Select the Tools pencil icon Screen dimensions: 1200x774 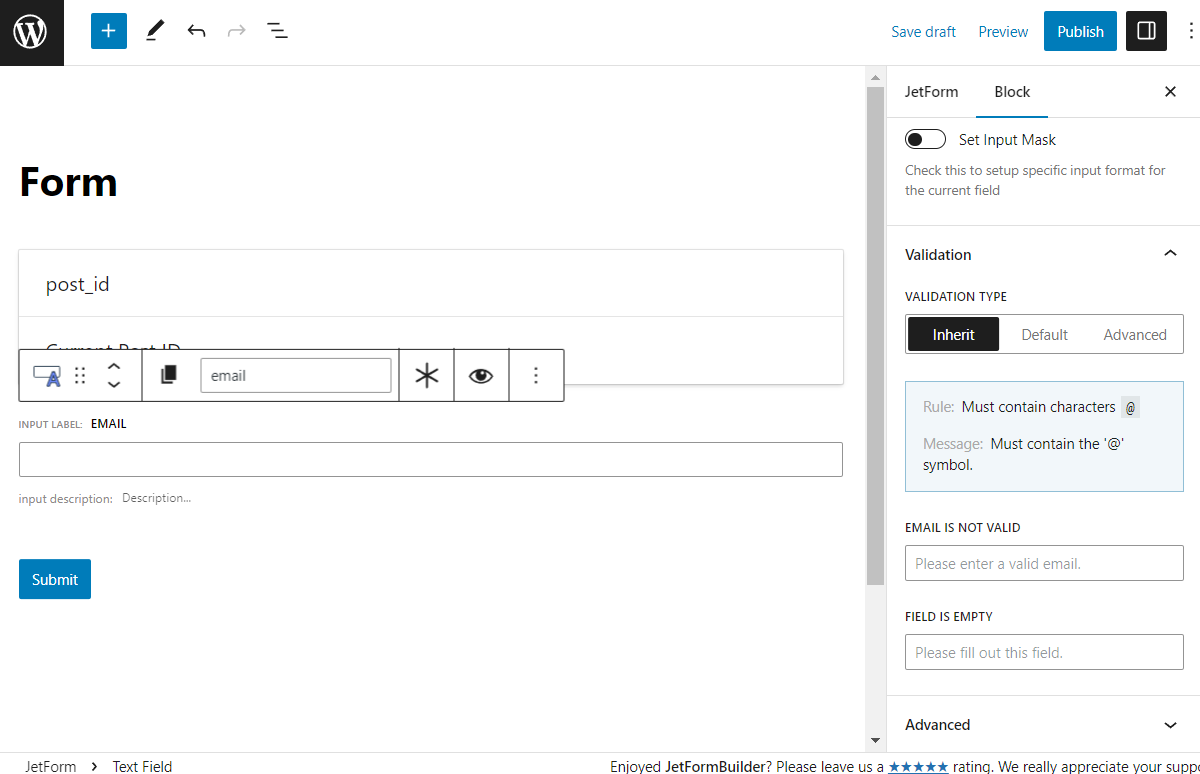154,31
